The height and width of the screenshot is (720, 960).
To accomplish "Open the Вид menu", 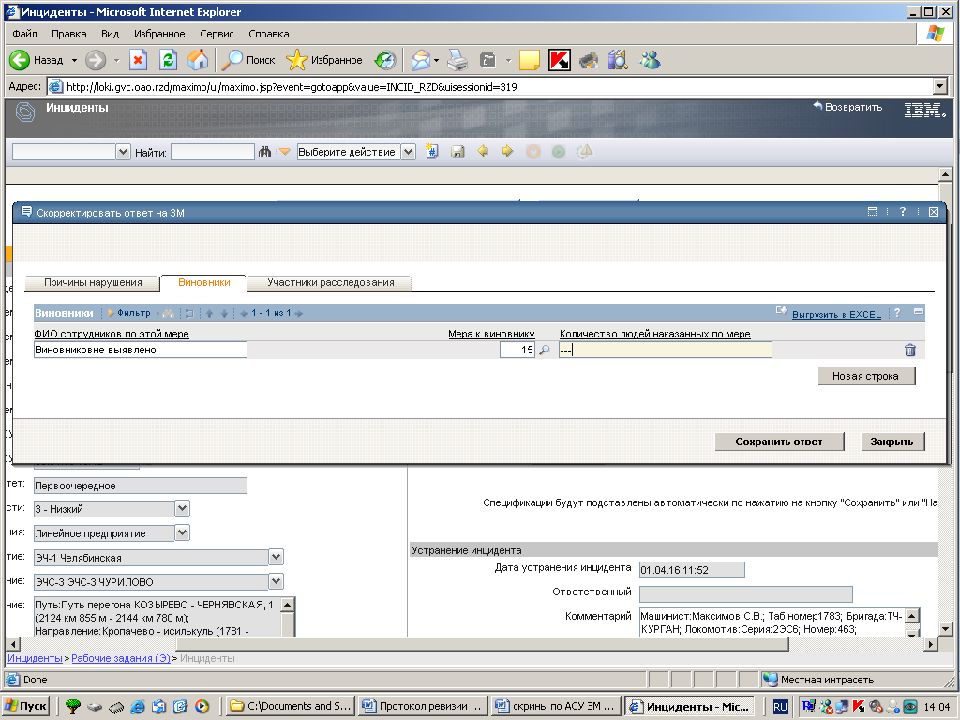I will (x=110, y=34).
